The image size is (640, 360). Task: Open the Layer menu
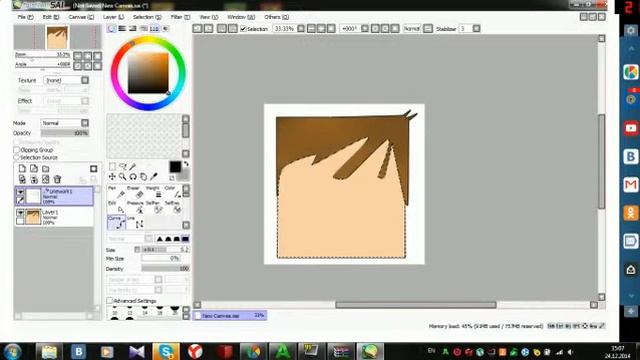coord(113,17)
